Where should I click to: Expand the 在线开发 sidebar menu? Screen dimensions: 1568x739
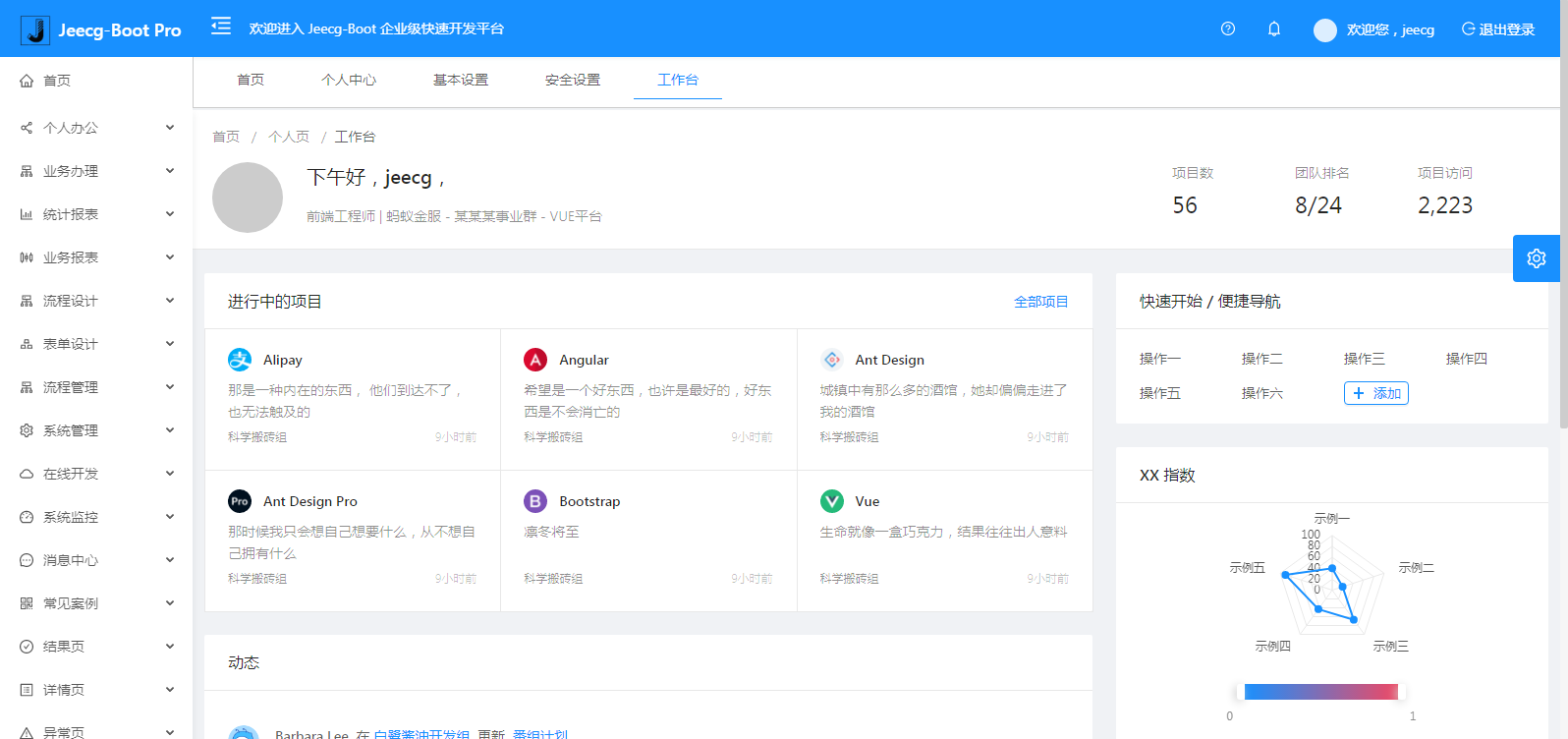96,474
